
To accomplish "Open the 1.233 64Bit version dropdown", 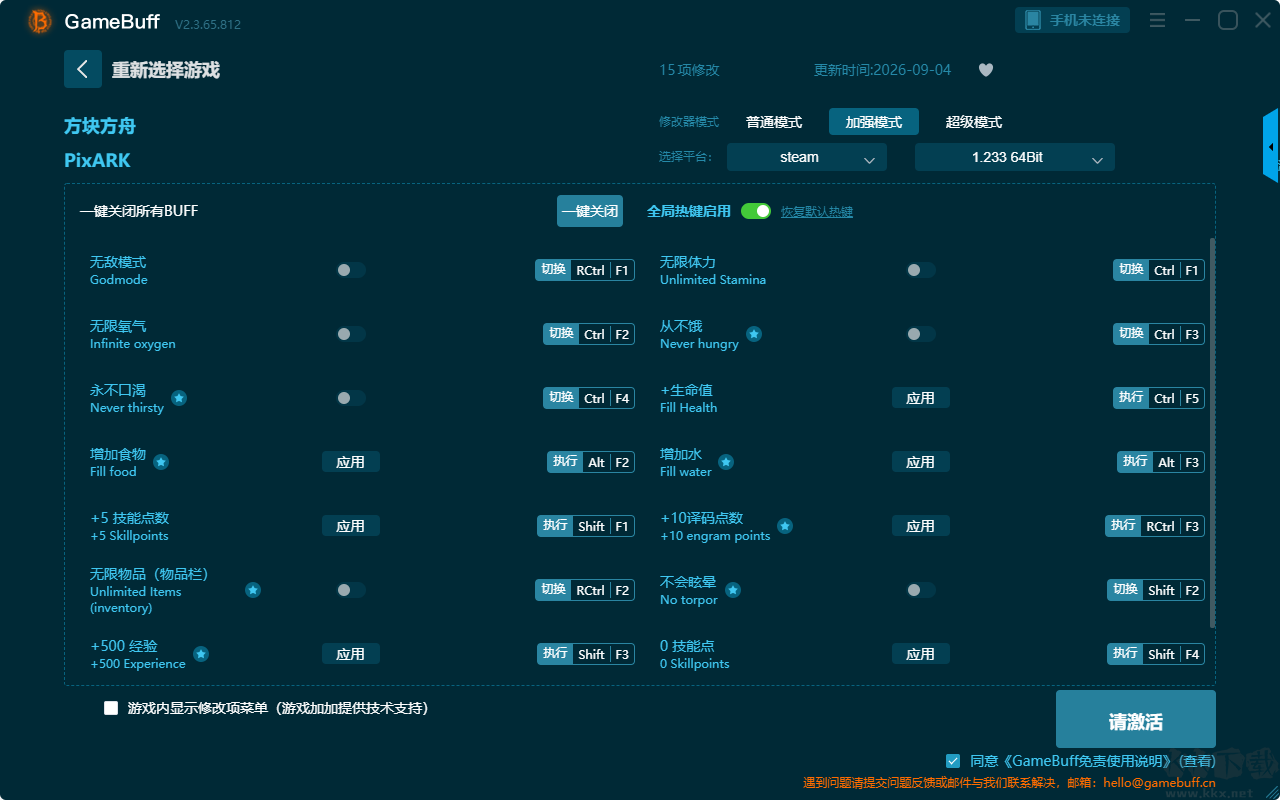I will pyautogui.click(x=1015, y=157).
